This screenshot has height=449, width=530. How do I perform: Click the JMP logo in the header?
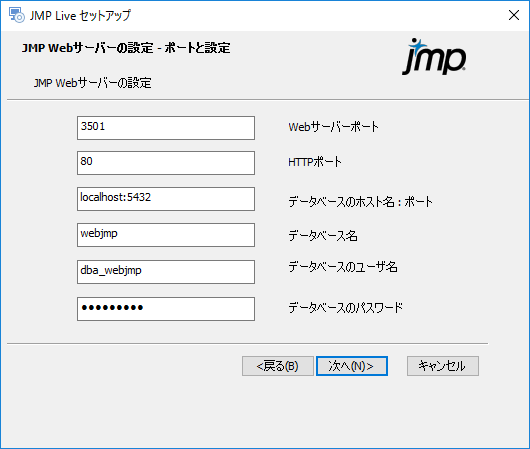(434, 56)
